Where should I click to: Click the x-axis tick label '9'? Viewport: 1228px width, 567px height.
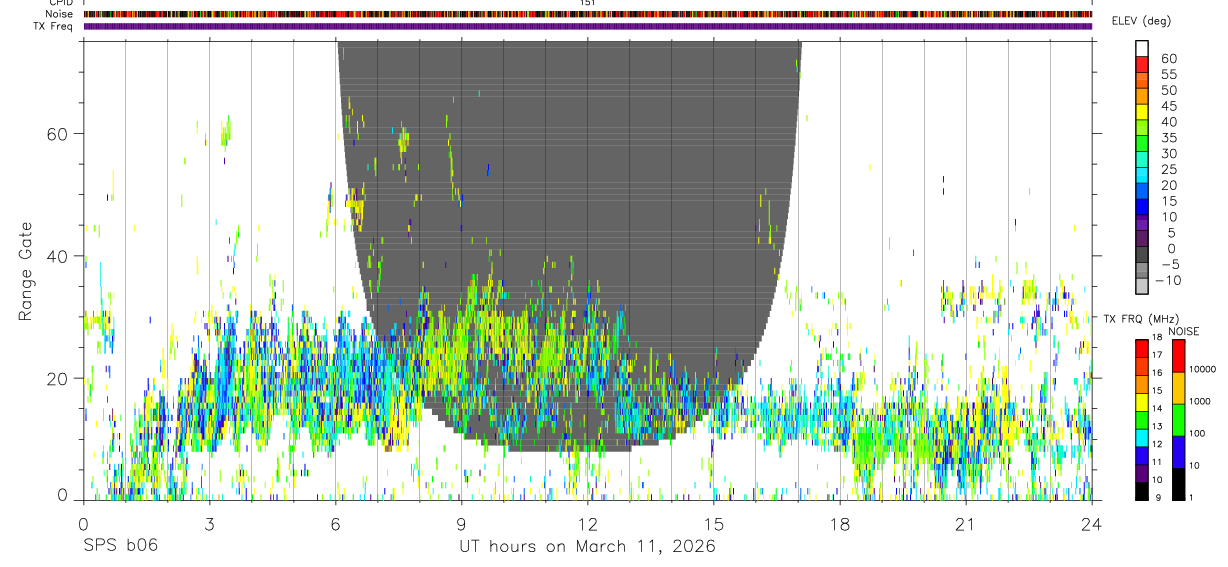pos(461,524)
